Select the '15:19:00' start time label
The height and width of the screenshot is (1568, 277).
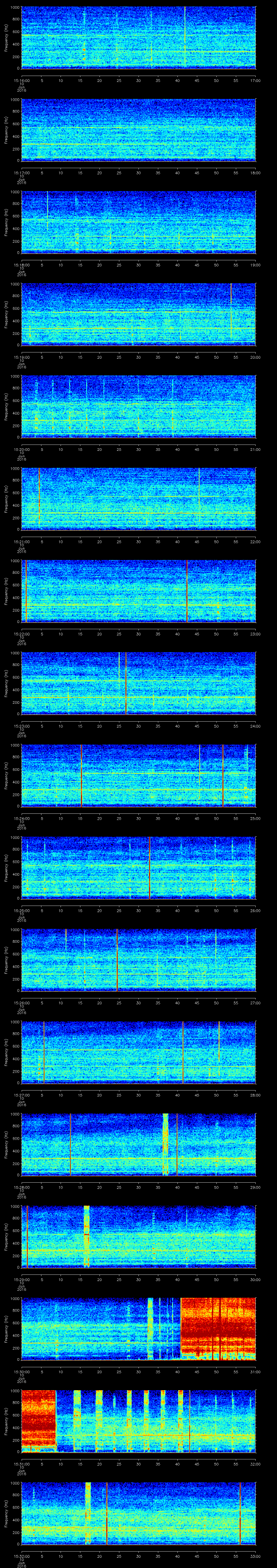tap(21, 357)
